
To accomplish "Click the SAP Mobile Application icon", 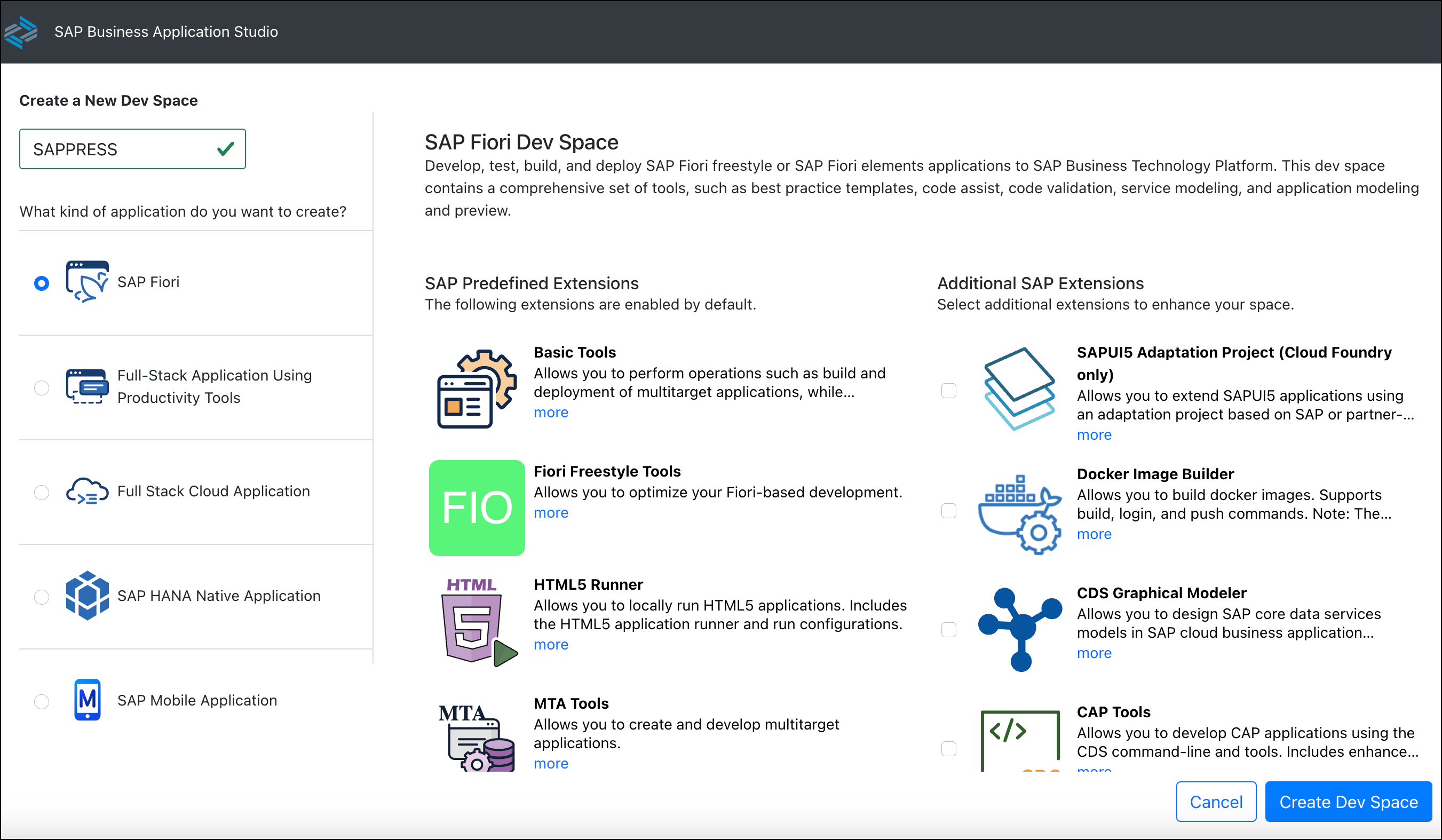I will pos(87,699).
